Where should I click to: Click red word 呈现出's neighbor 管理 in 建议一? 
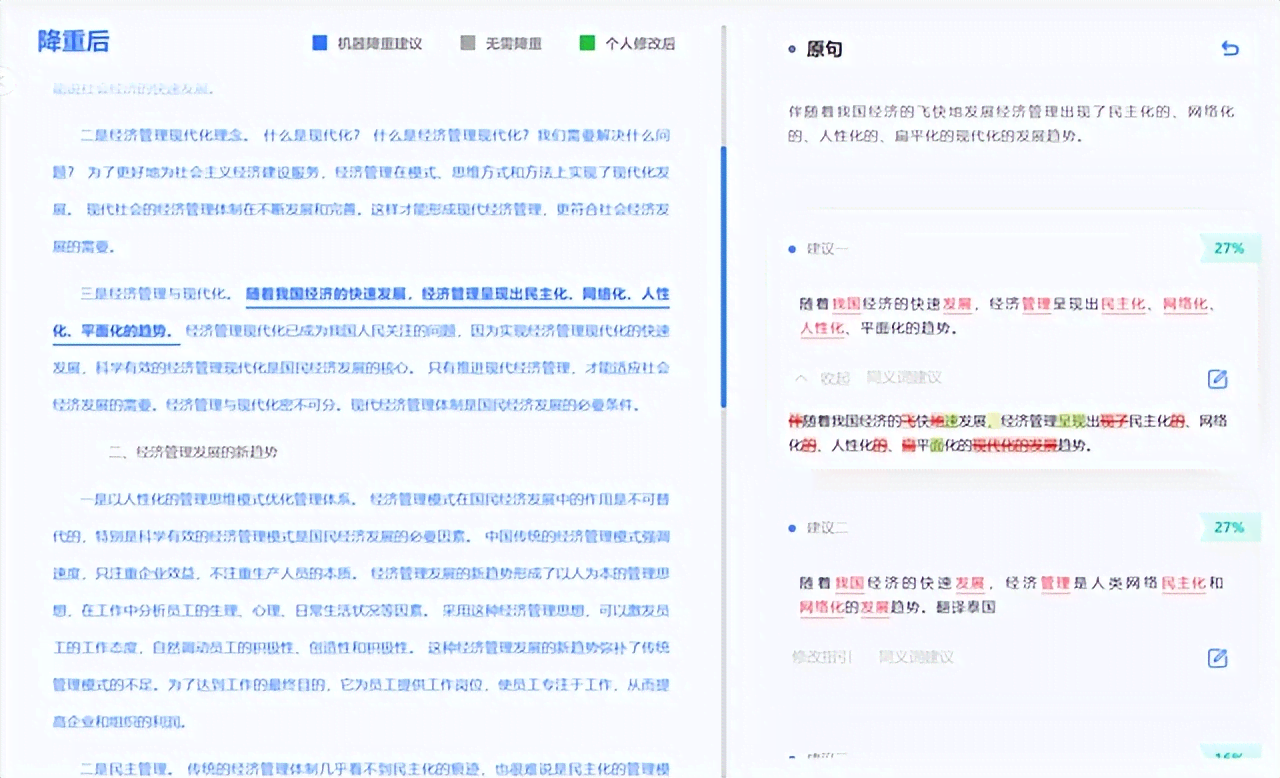coord(1036,304)
